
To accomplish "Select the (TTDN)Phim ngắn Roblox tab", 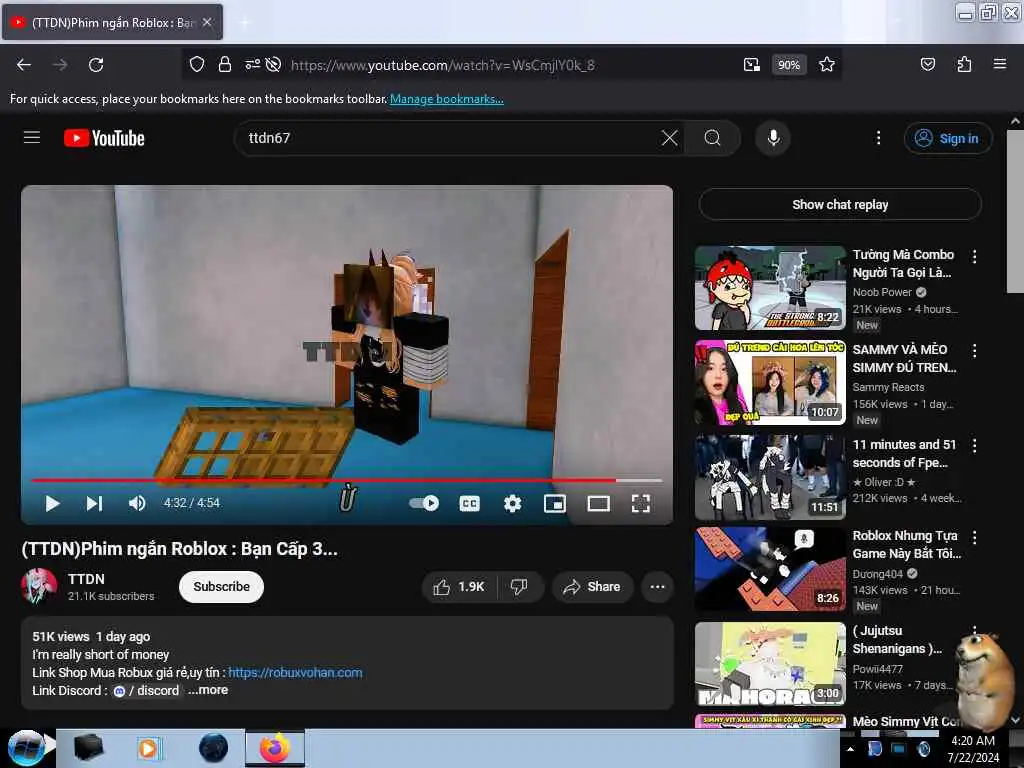I will point(112,22).
